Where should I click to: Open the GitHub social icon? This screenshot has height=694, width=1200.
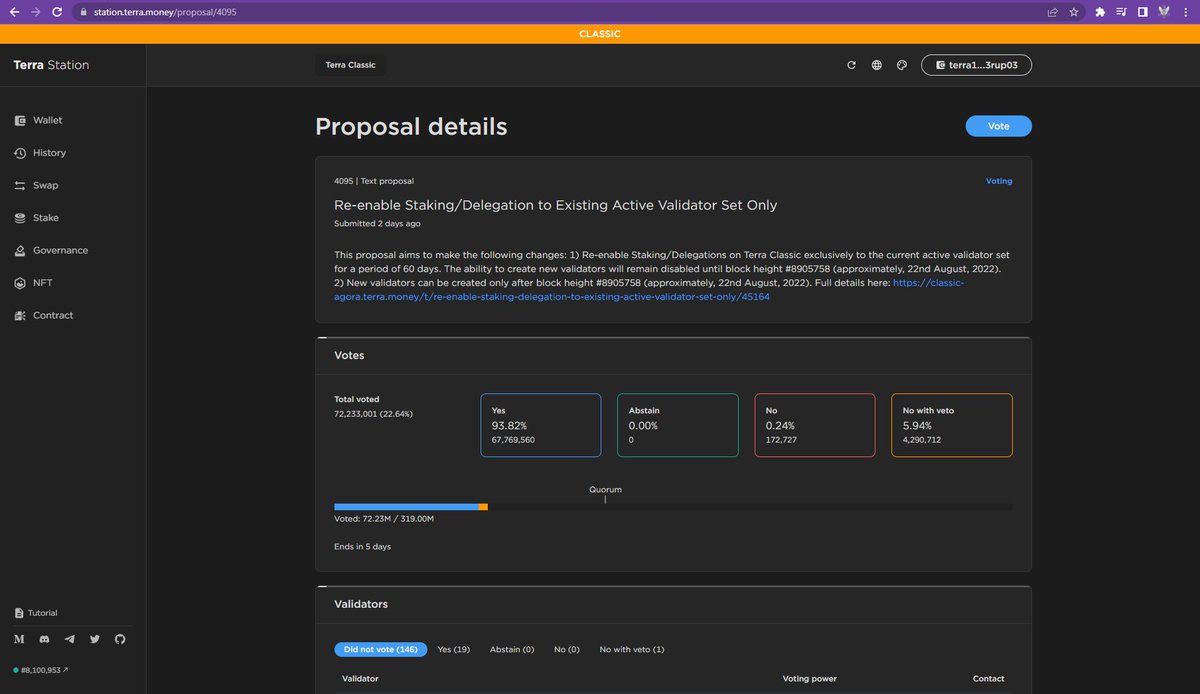(x=120, y=639)
